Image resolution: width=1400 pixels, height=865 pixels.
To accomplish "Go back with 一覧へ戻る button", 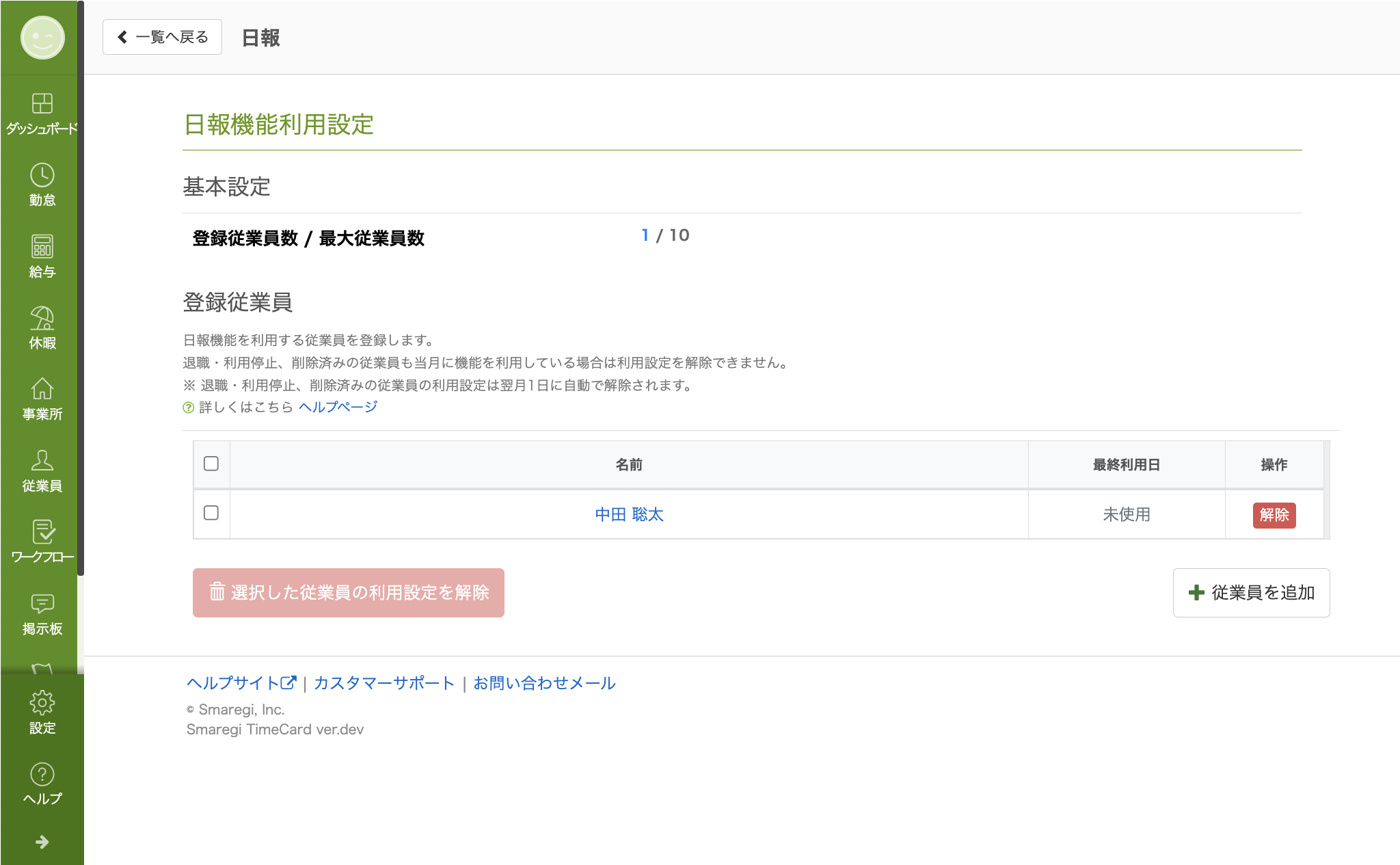I will (162, 37).
